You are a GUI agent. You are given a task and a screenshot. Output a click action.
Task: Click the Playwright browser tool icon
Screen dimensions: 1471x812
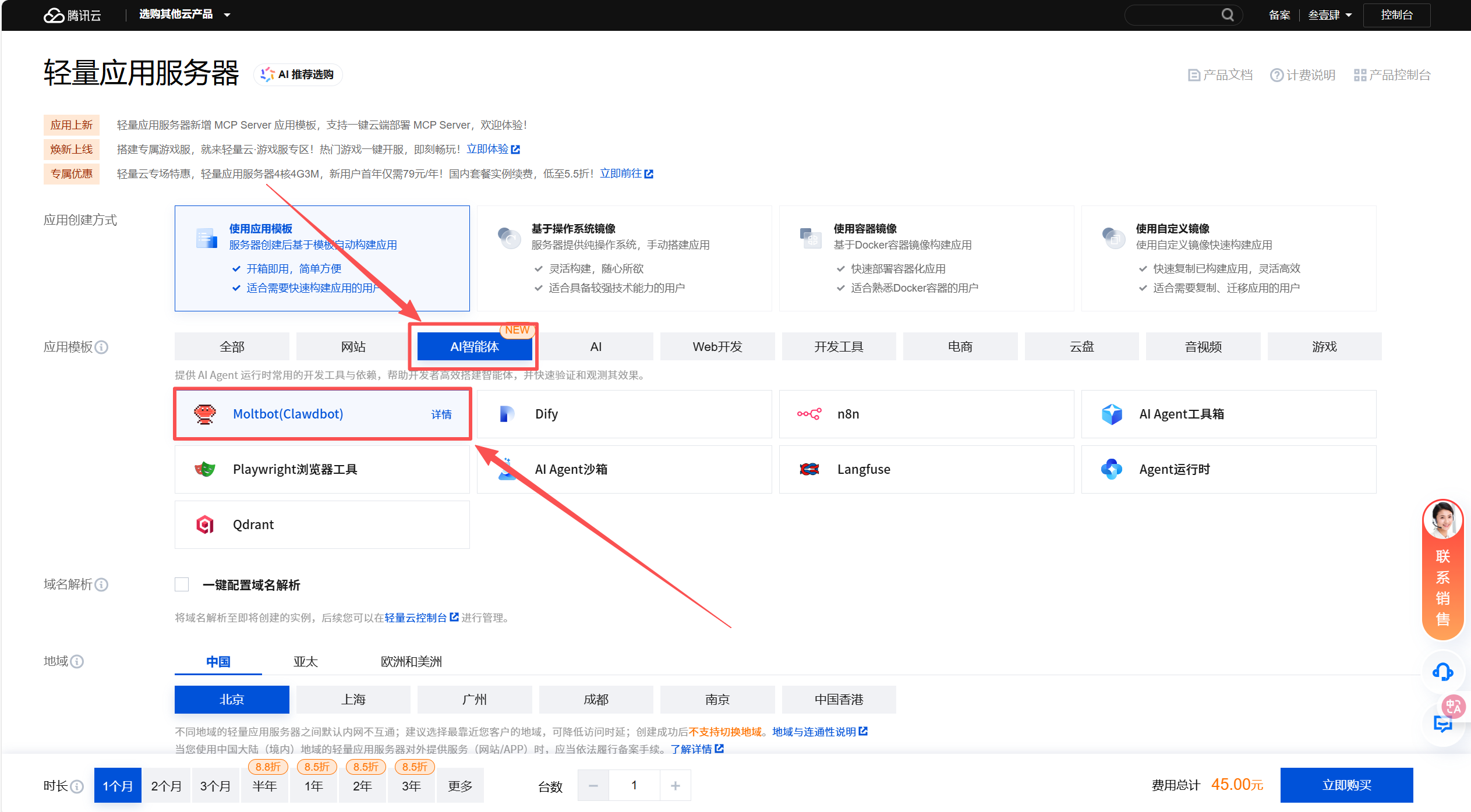205,469
